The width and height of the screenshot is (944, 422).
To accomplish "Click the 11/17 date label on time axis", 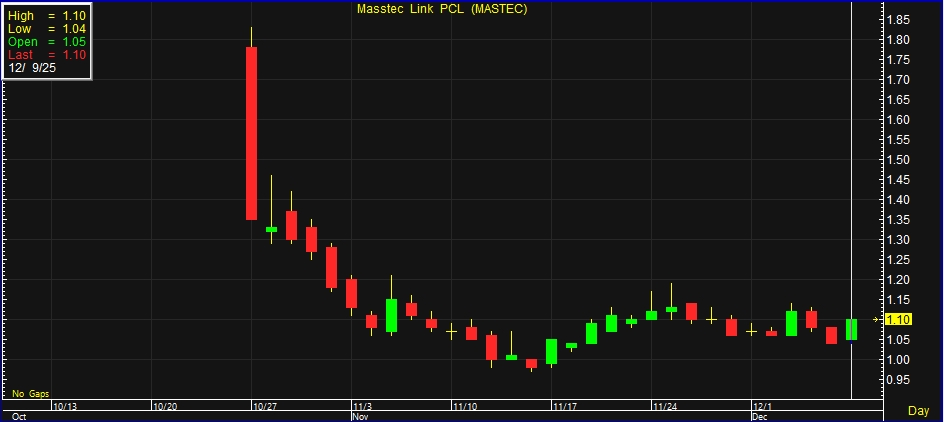I will tap(565, 407).
